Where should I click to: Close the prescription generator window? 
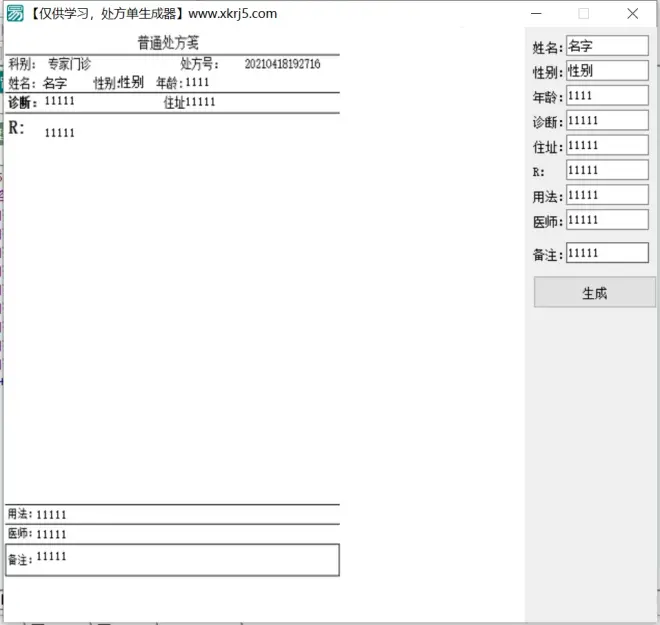632,14
